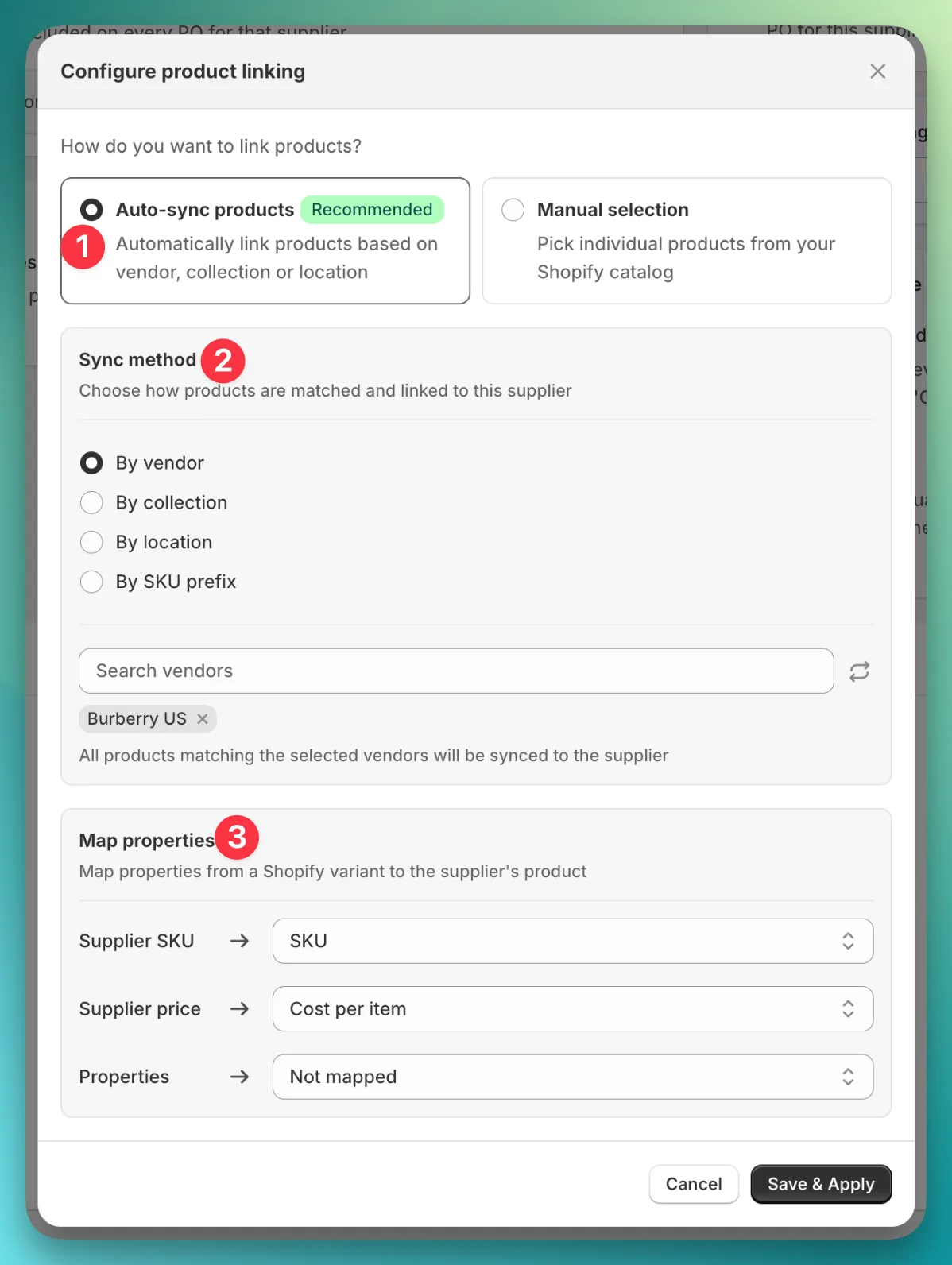Click the arrow icon beside Supplier price
Screen dimensions: 952x1265
point(238,1008)
